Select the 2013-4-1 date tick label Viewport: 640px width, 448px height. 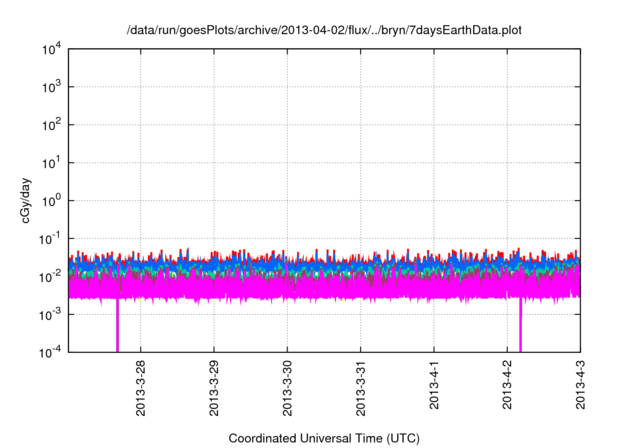pyautogui.click(x=433, y=384)
